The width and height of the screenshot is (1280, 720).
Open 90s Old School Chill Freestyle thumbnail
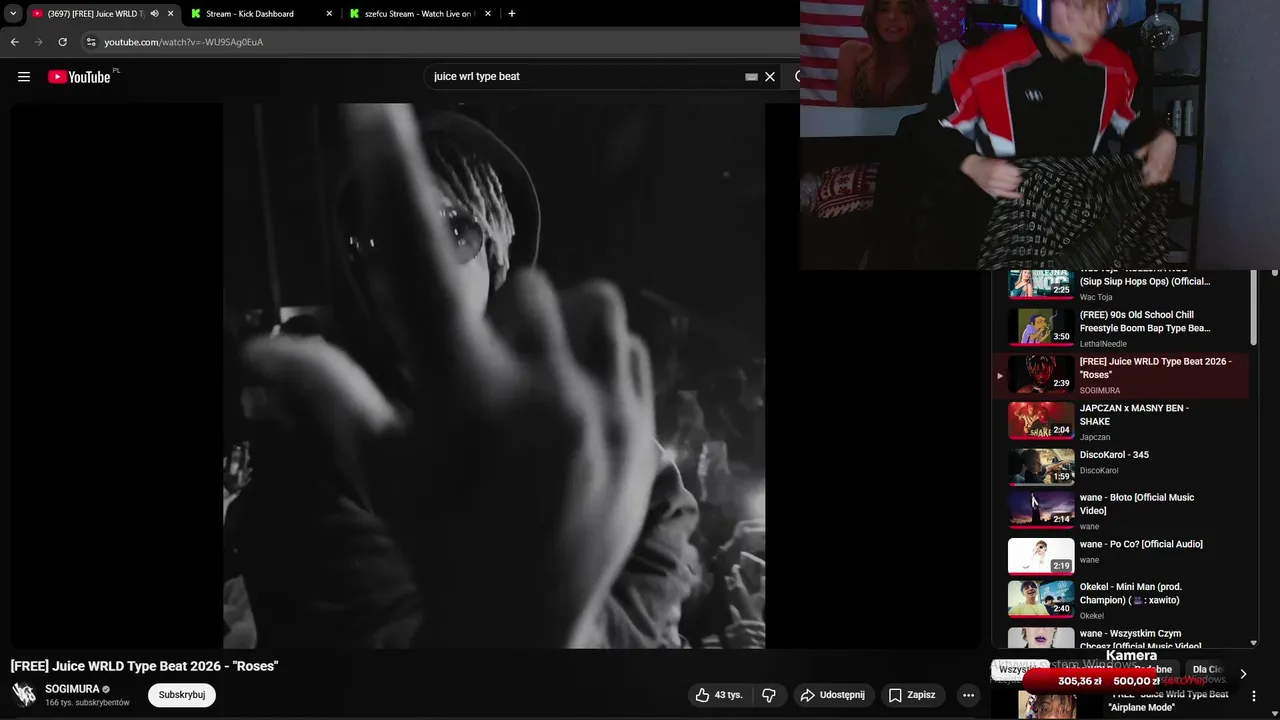(1041, 326)
